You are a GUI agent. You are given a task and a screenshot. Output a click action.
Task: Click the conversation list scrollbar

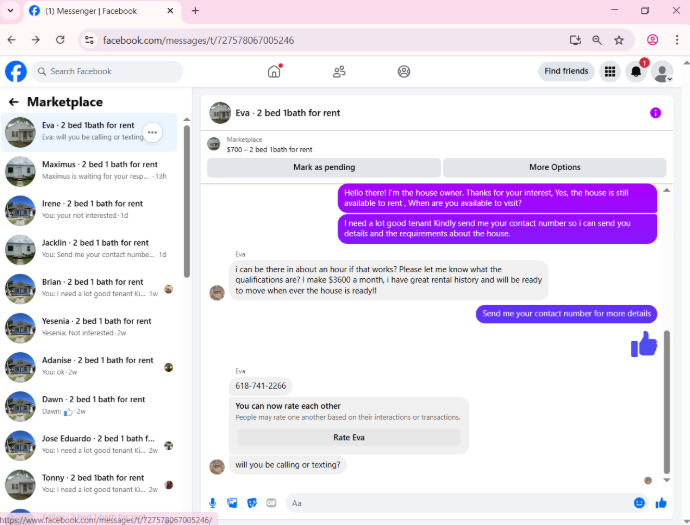click(187, 201)
